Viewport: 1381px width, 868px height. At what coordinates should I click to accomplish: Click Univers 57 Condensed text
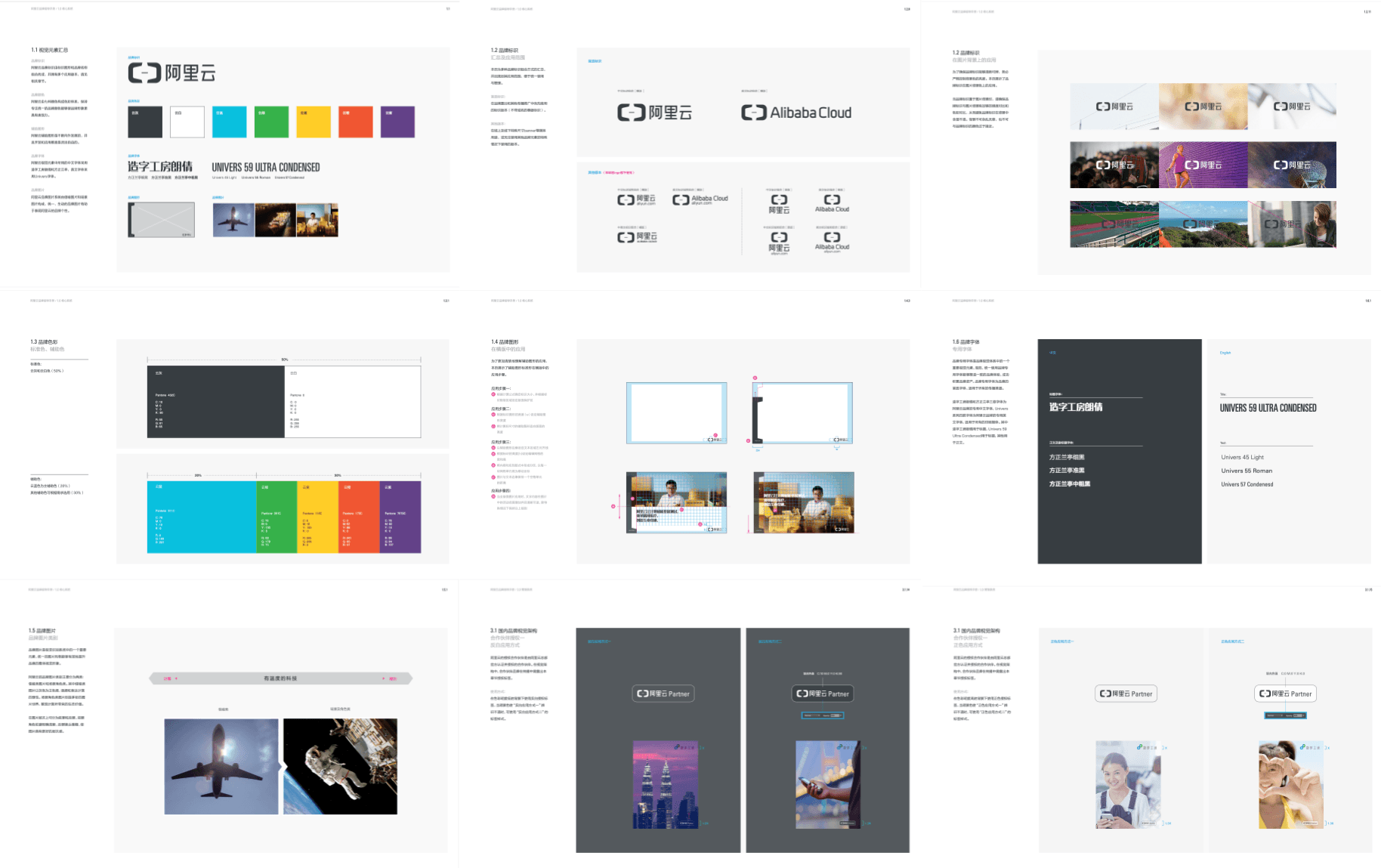pyautogui.click(x=1247, y=484)
